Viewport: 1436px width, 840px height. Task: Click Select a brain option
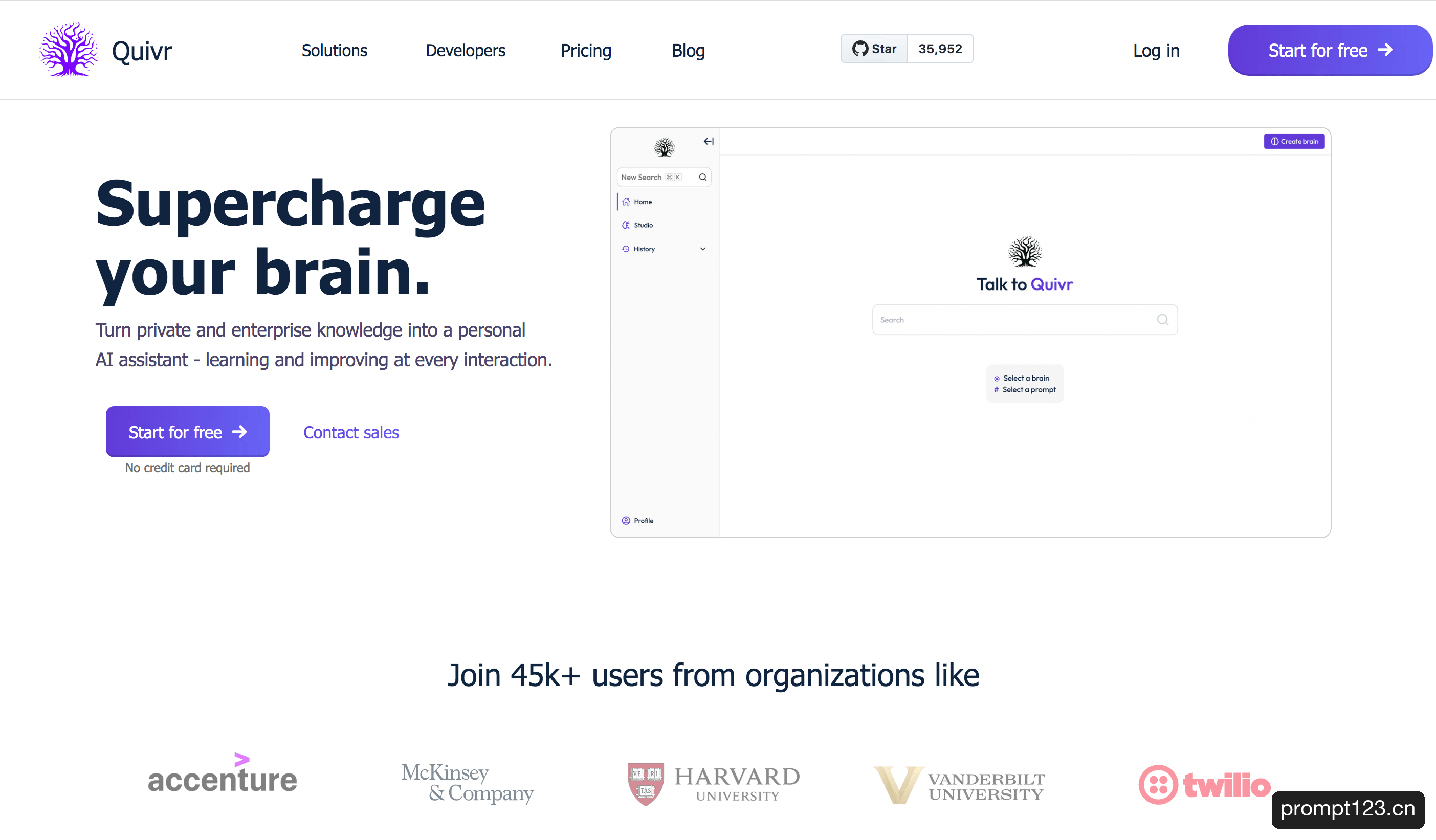1022,378
